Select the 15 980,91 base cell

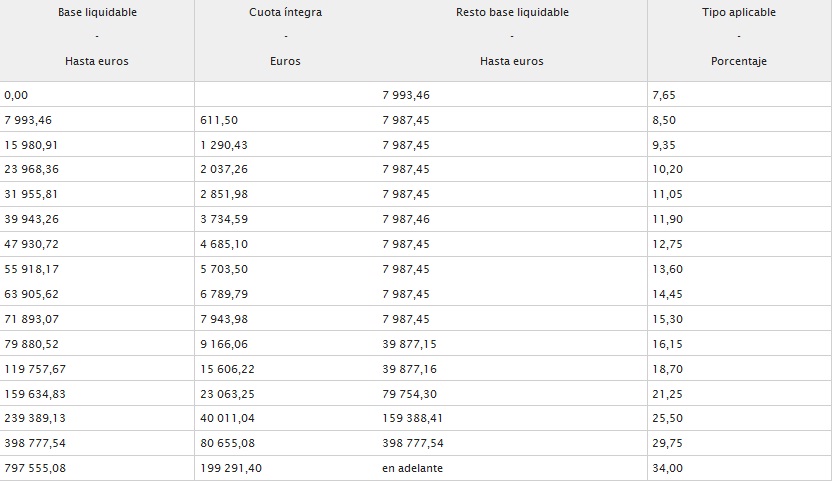(x=97, y=144)
